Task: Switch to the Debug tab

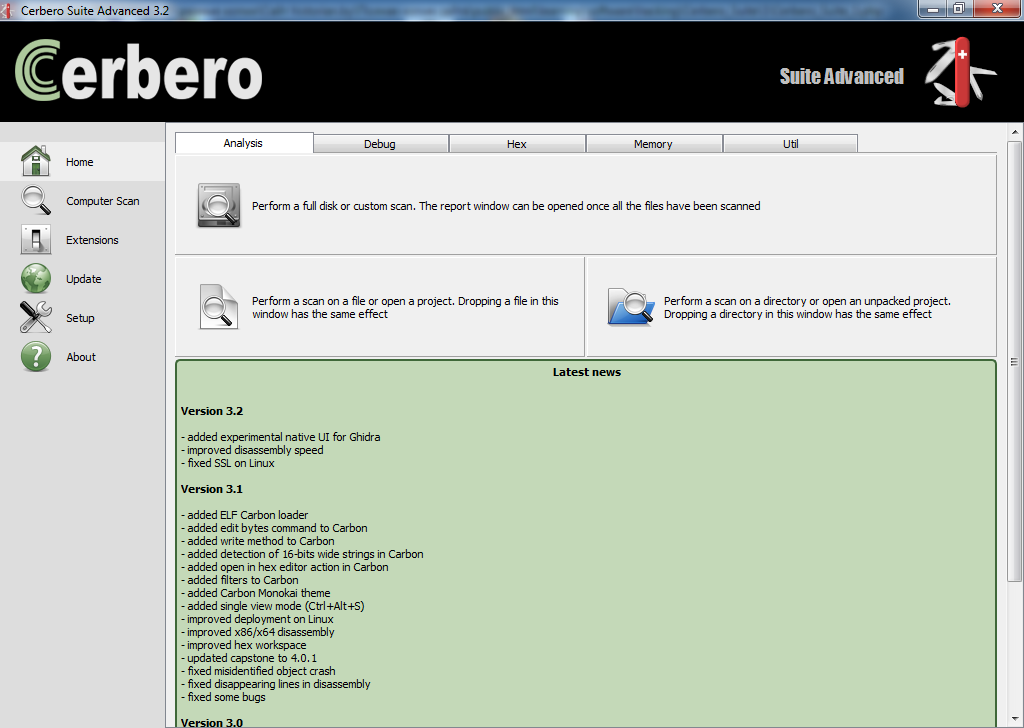Action: (380, 144)
